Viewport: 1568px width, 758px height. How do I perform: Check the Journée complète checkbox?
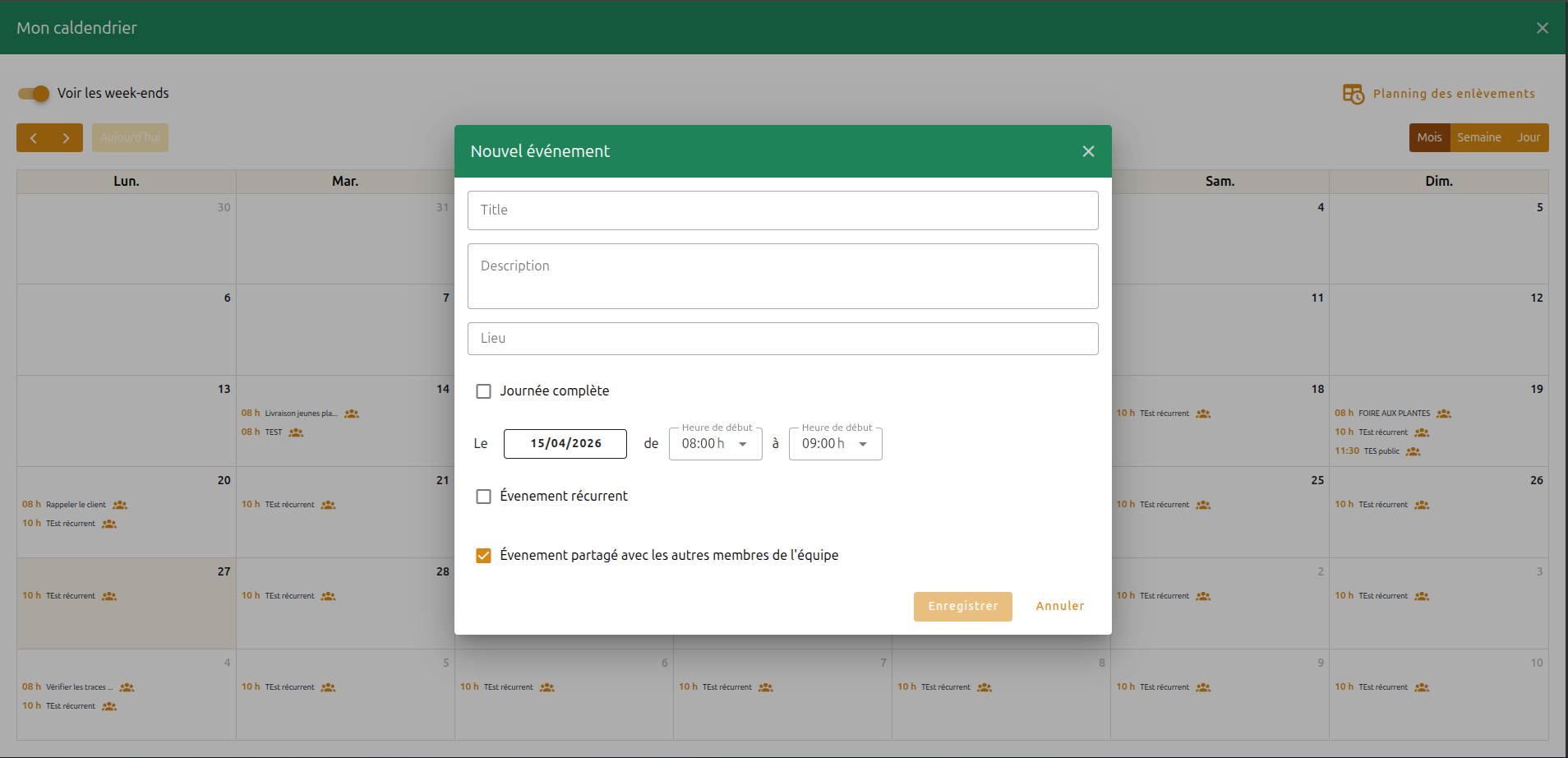[483, 391]
